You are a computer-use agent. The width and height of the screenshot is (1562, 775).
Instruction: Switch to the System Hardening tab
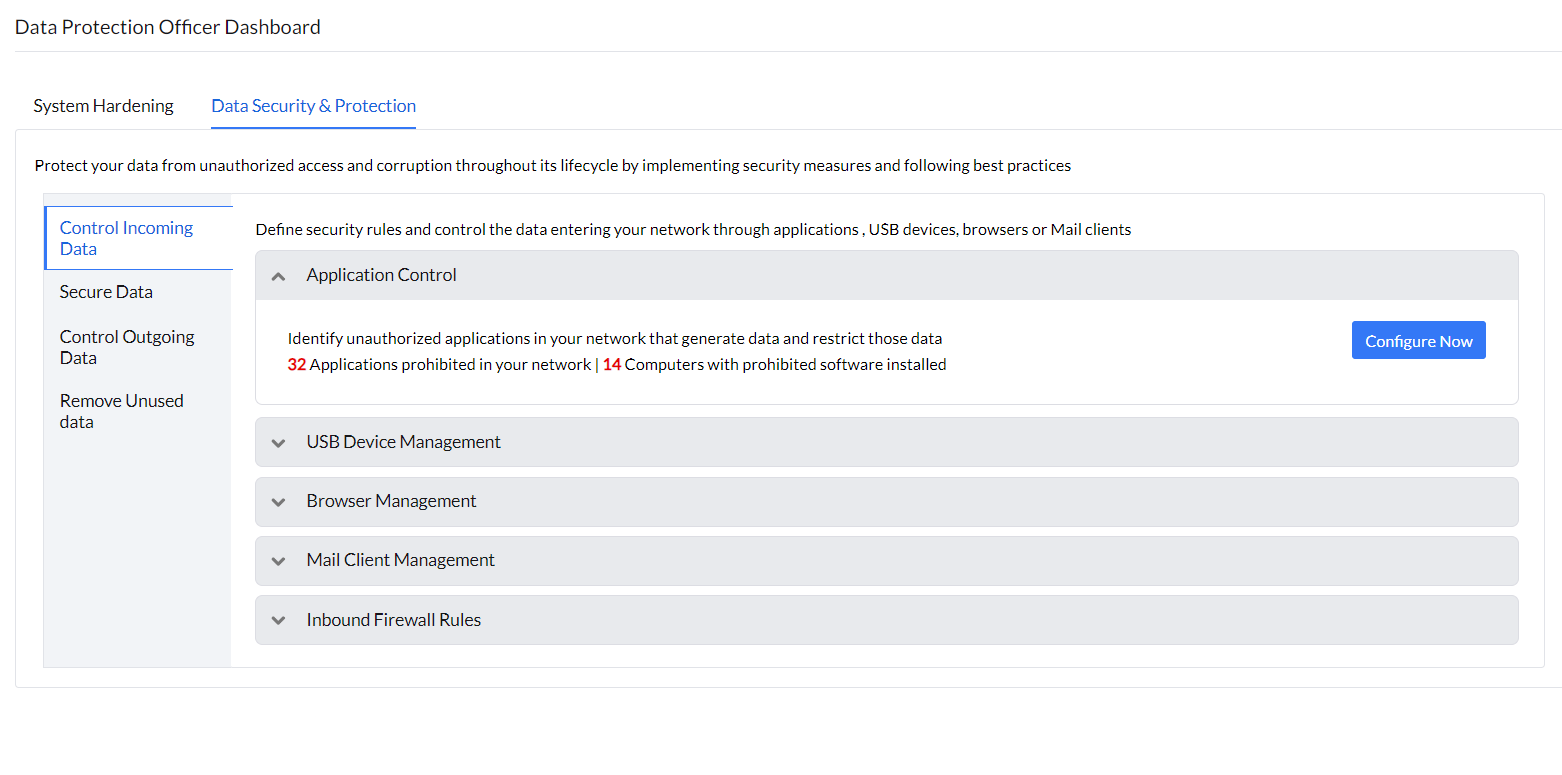coord(103,106)
